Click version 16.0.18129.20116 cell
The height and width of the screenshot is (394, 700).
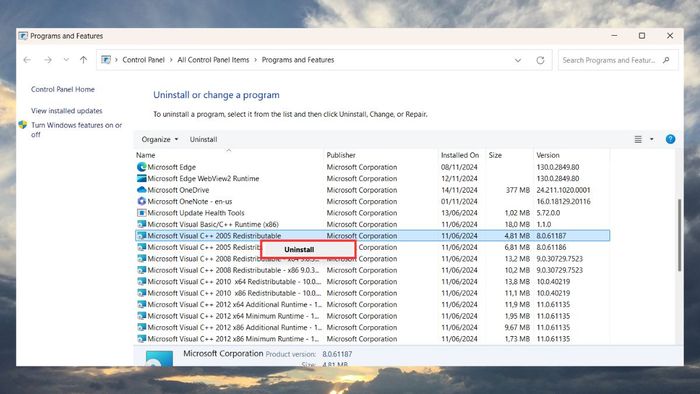[563, 202]
